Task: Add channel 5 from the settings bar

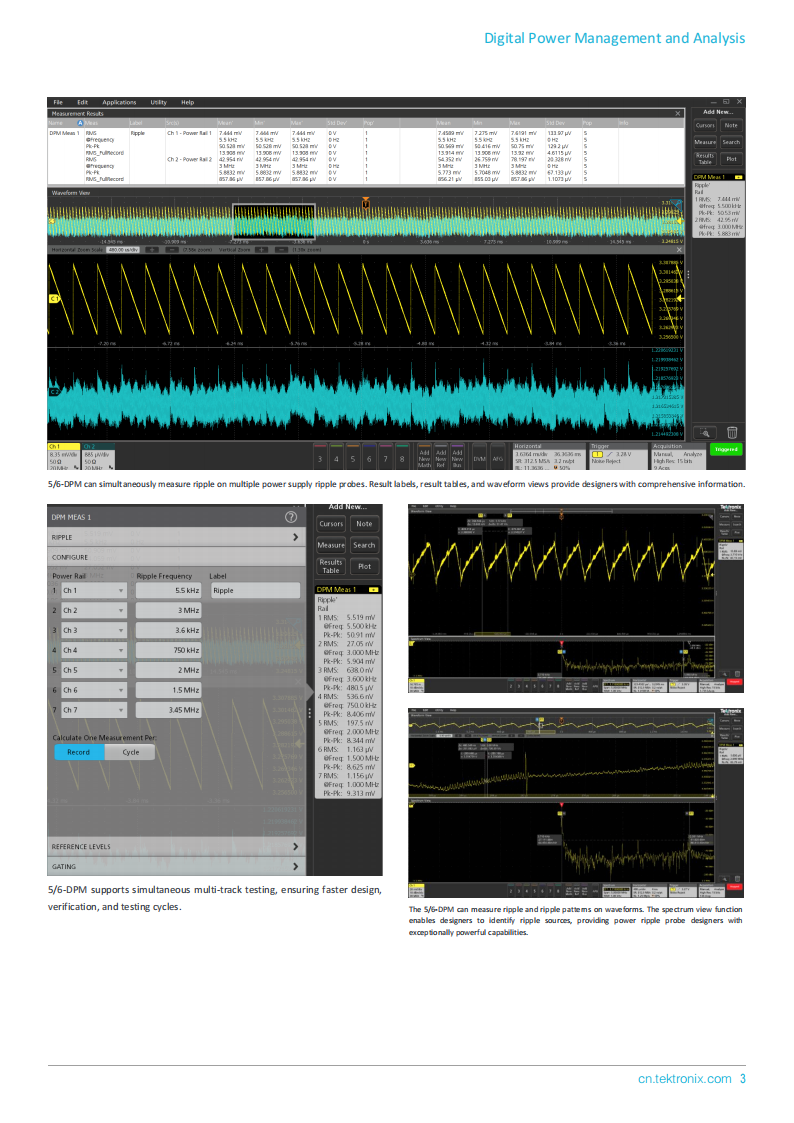Action: [x=353, y=458]
